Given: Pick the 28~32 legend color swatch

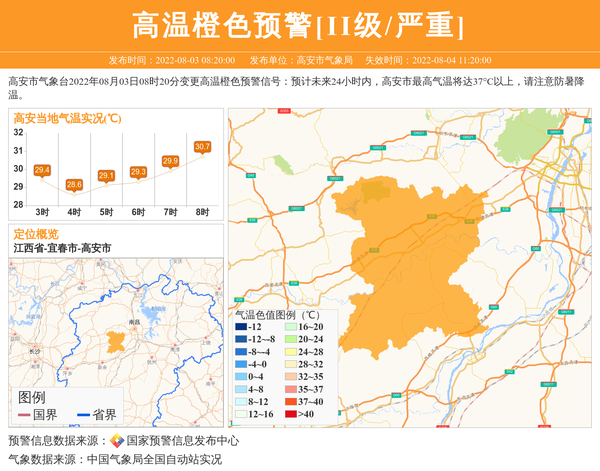Looking at the screenshot, I should click(x=291, y=364).
